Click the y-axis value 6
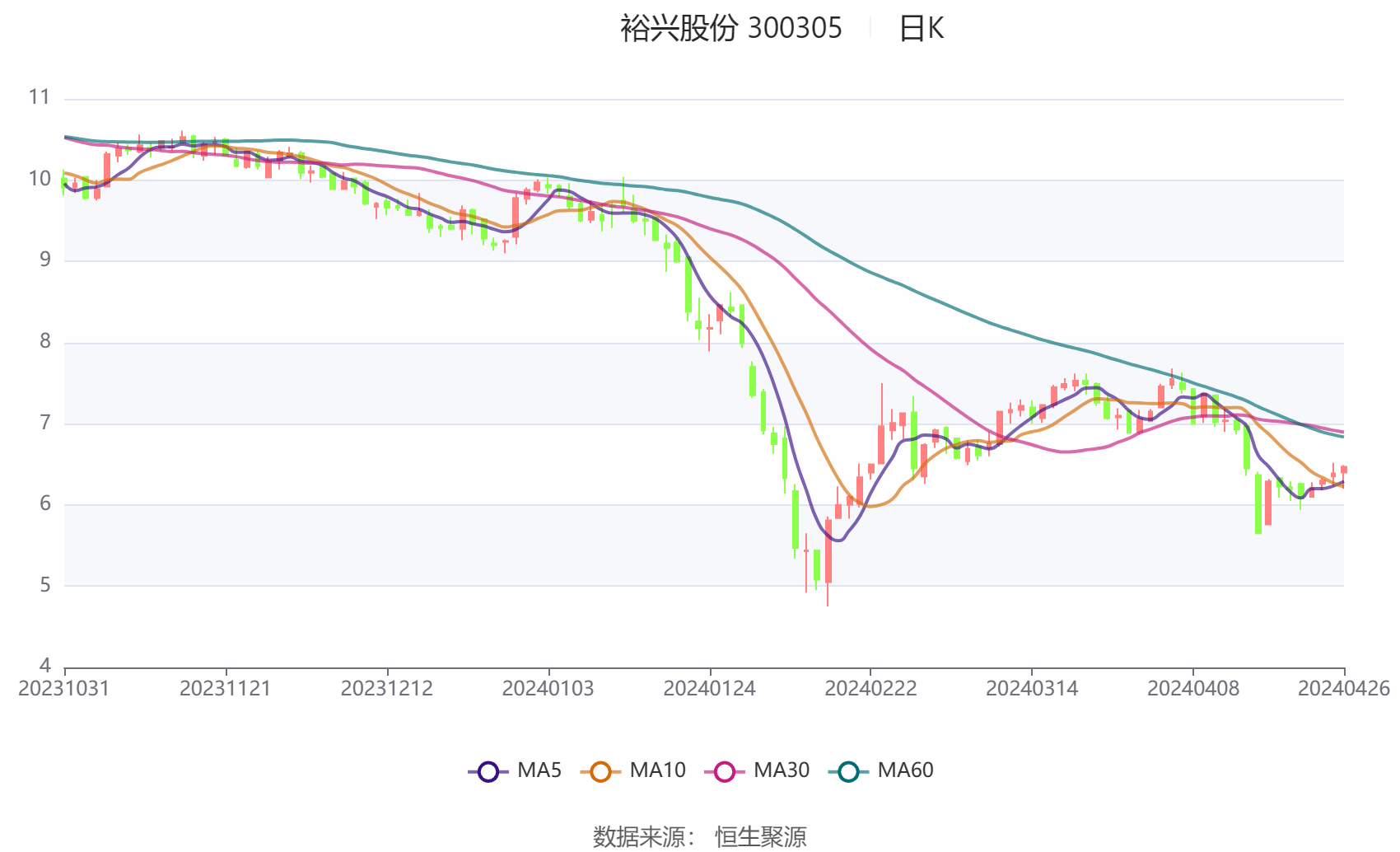 click(45, 503)
